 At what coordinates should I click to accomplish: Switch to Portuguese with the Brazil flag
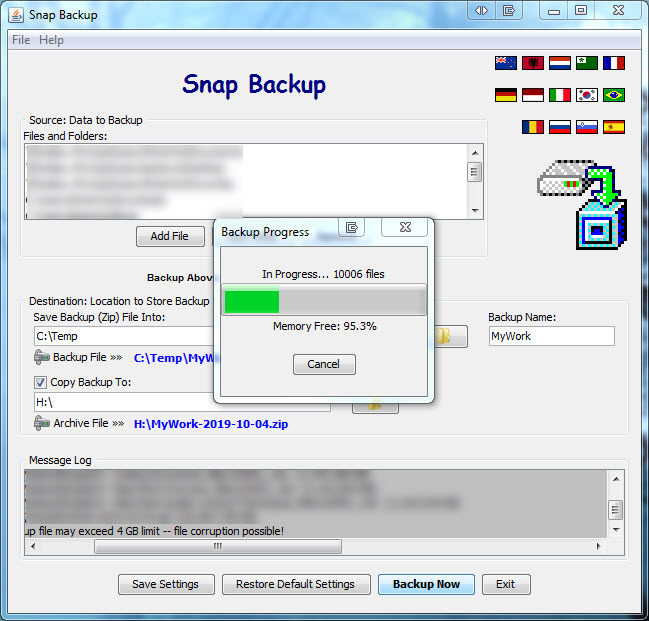pos(614,95)
